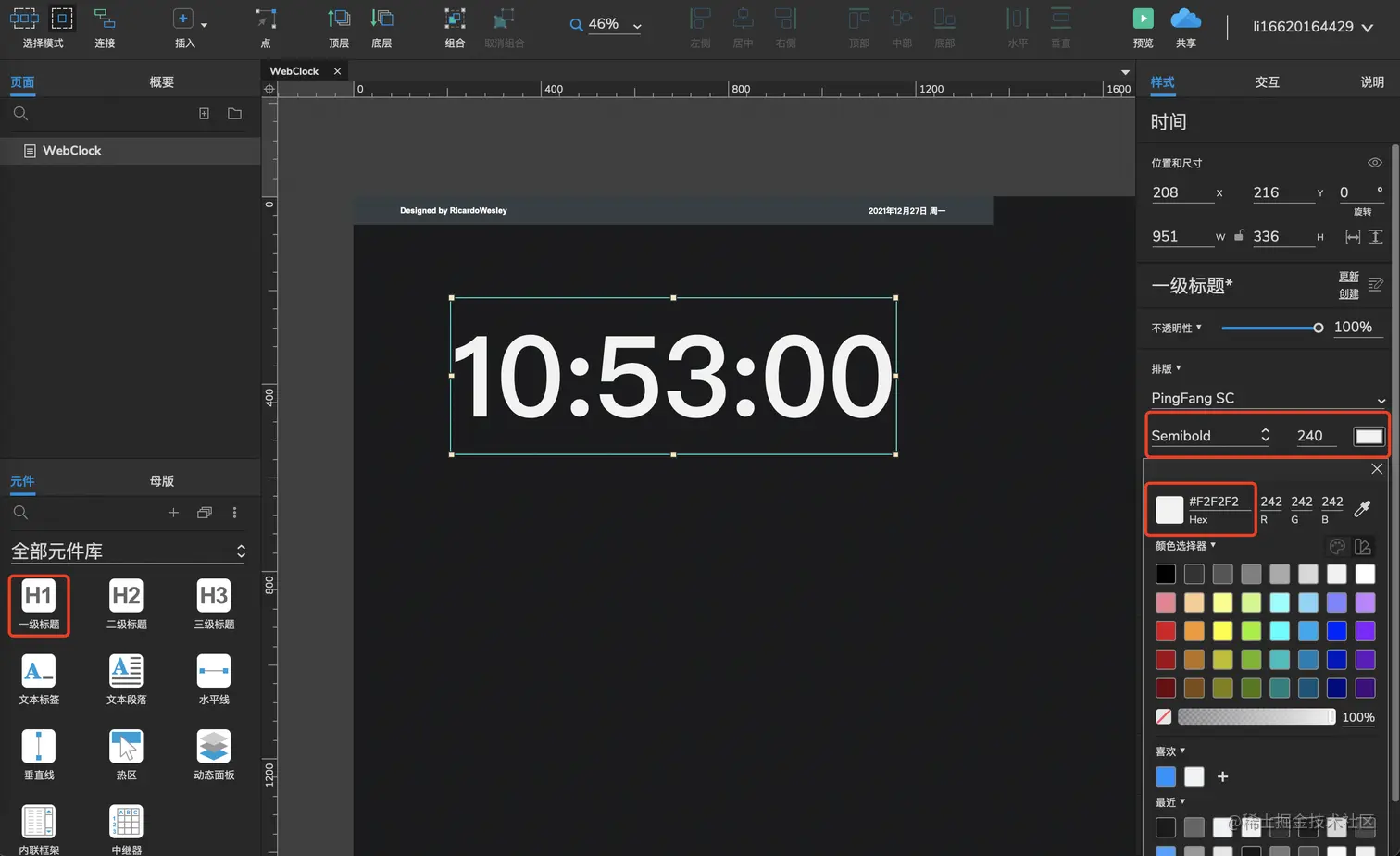Pick the 内联框架 inline frame widget
The height and width of the screenshot is (856, 1400).
pos(39,830)
